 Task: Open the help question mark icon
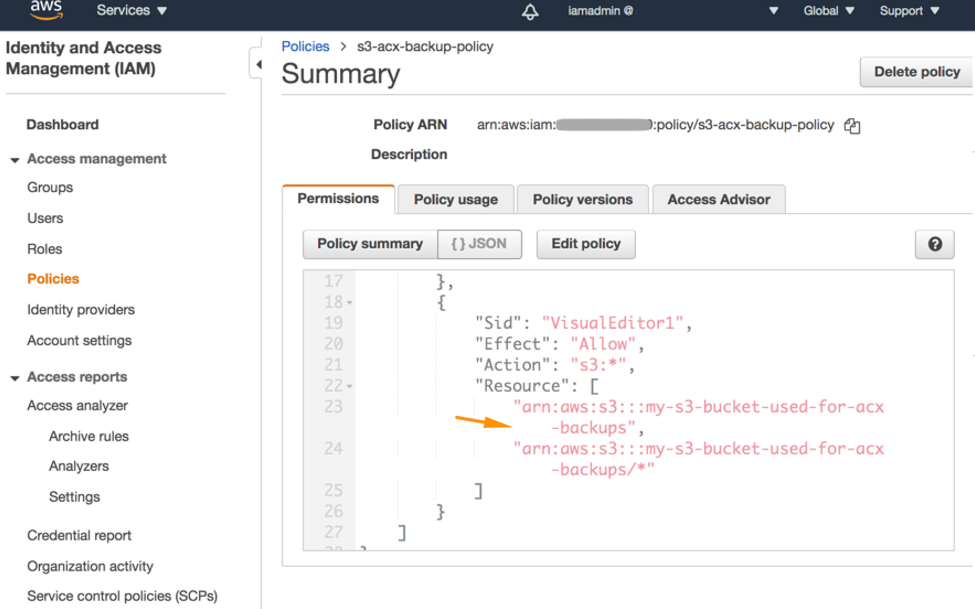pos(935,244)
